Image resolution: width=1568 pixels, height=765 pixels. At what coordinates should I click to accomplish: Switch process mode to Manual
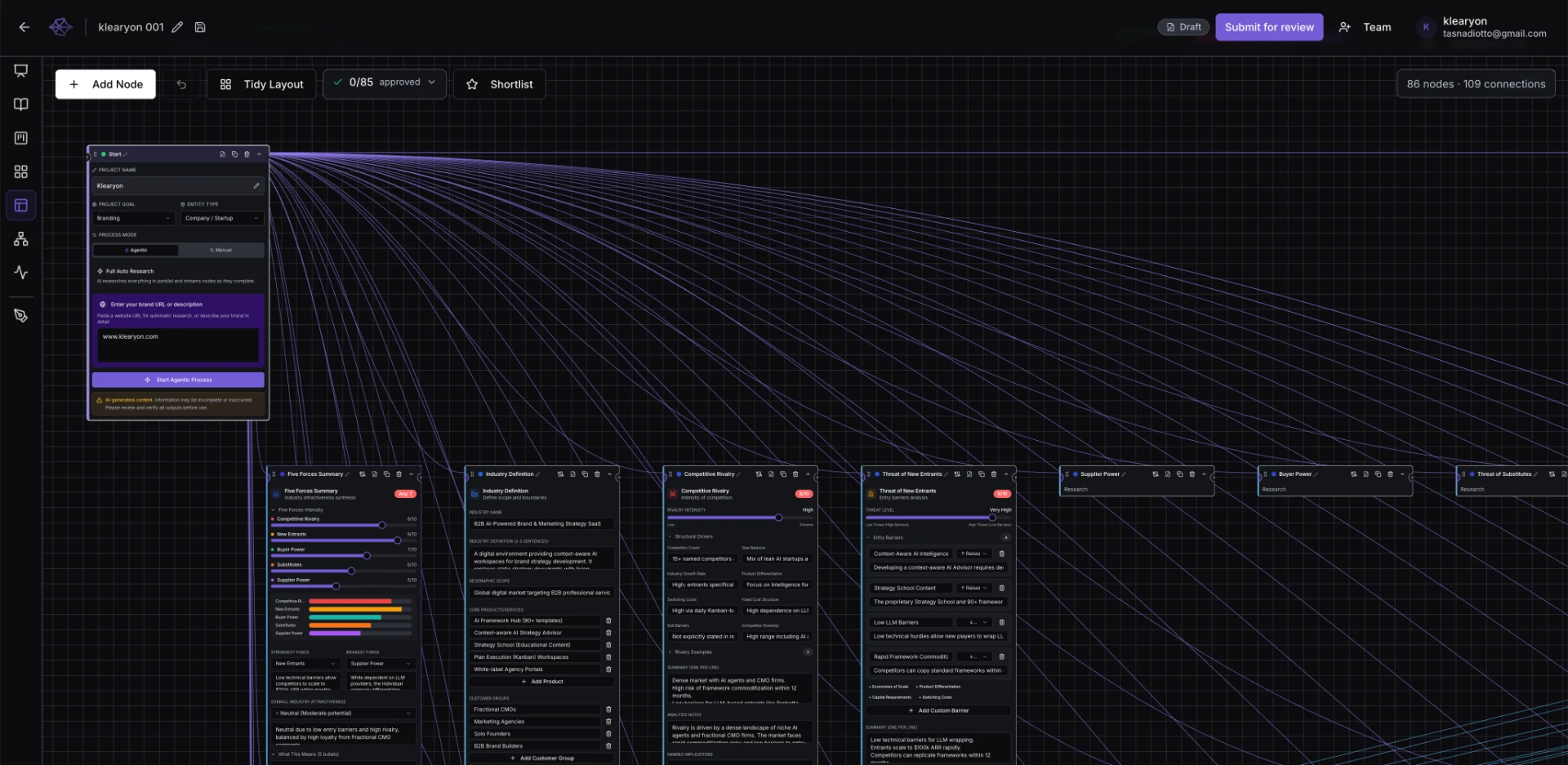click(x=220, y=251)
